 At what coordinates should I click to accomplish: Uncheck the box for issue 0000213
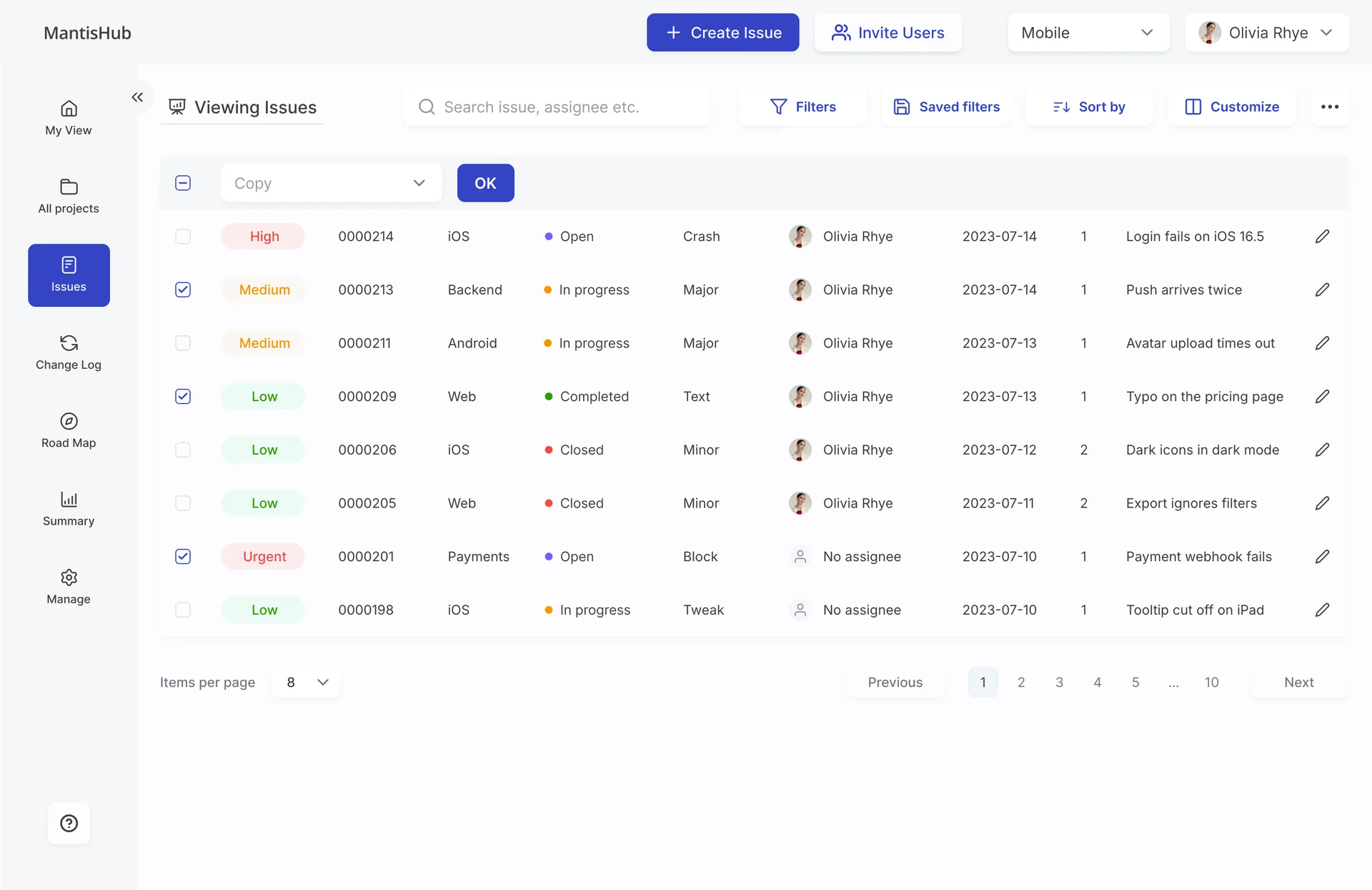183,290
